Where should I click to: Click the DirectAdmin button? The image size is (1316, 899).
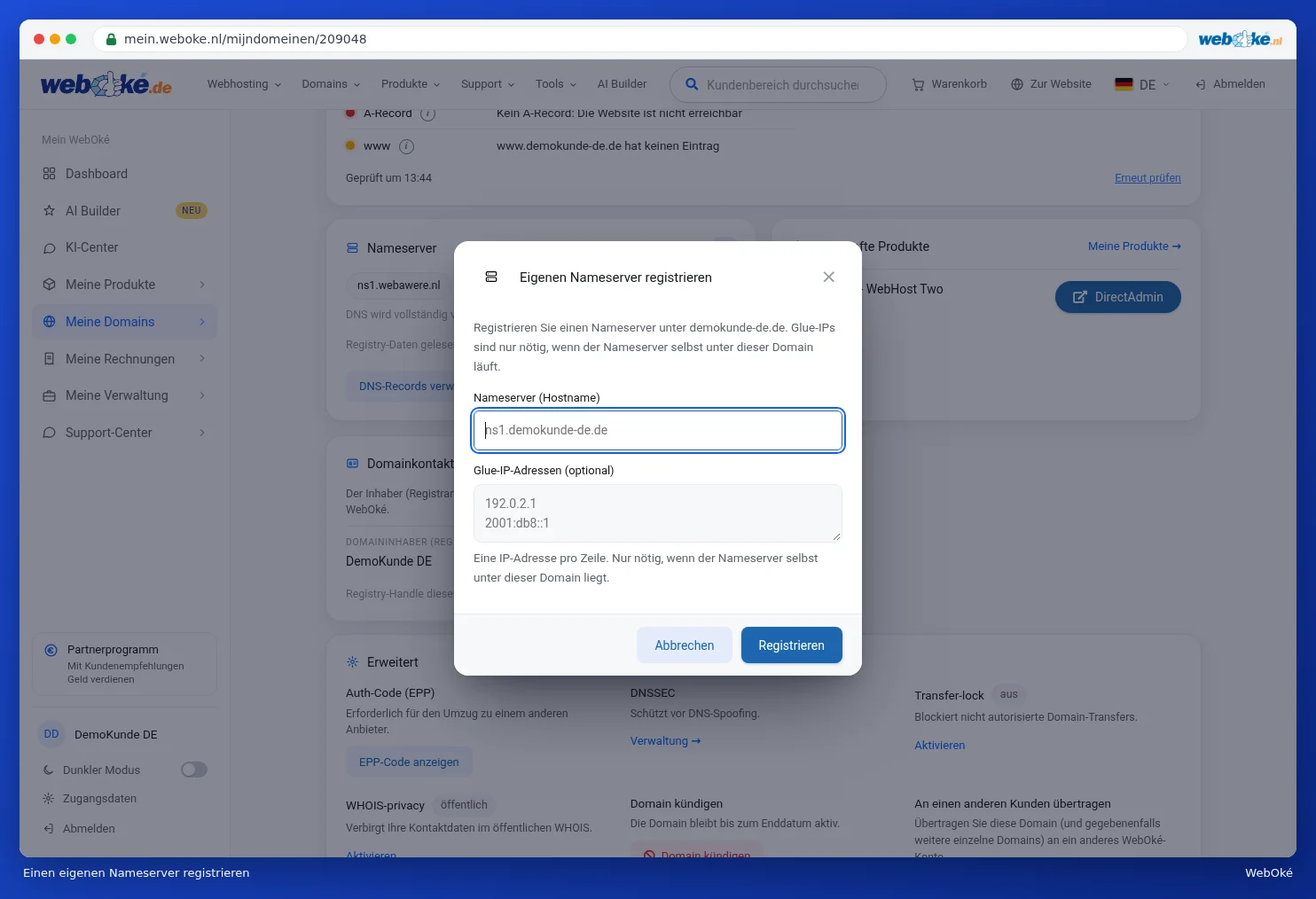[x=1117, y=297]
